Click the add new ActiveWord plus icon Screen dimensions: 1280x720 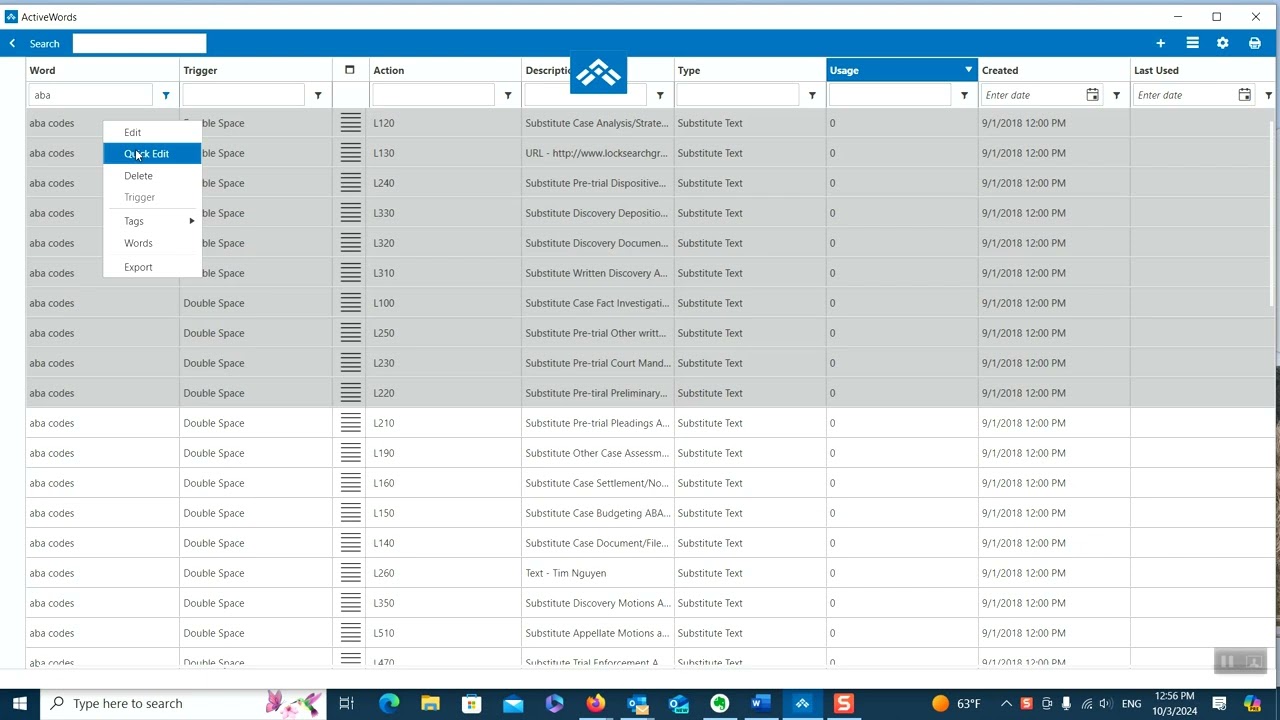tap(1160, 43)
